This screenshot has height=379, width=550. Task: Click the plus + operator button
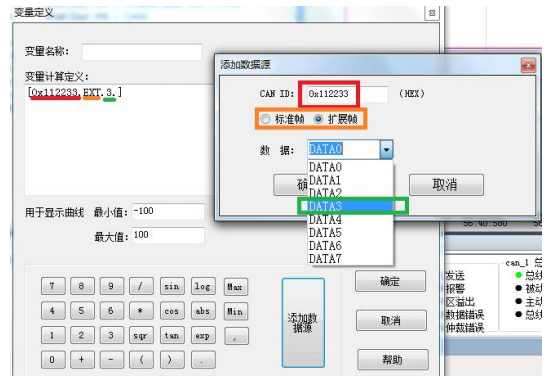[82, 360]
